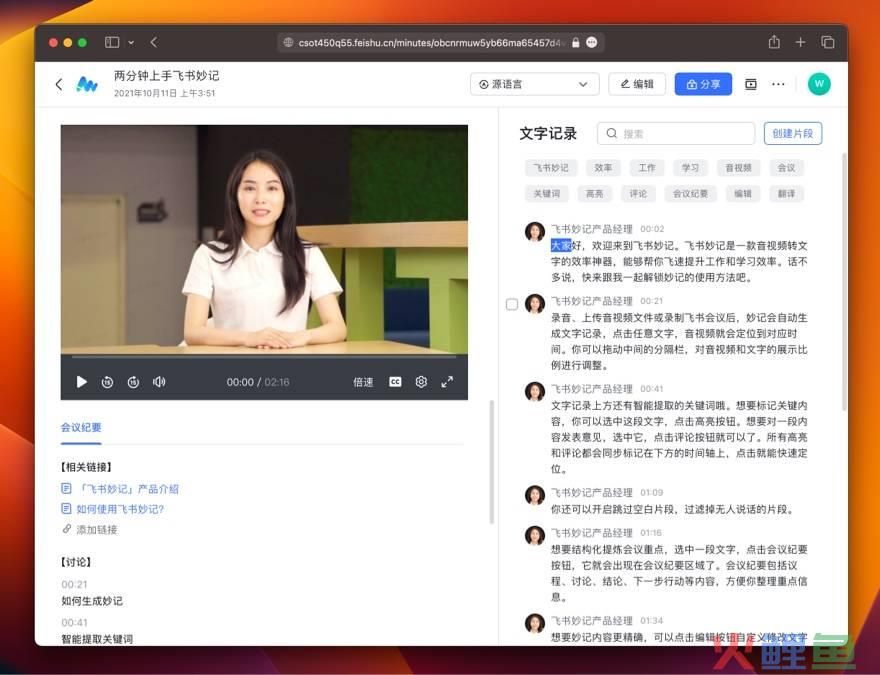Click 添加链接 to add link
This screenshot has height=675, width=880.
coord(90,530)
